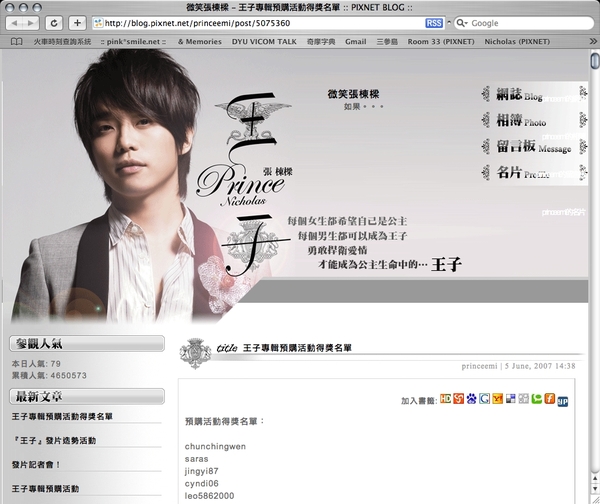
Task: Click the crest emblem beside the post title
Action: point(196,353)
